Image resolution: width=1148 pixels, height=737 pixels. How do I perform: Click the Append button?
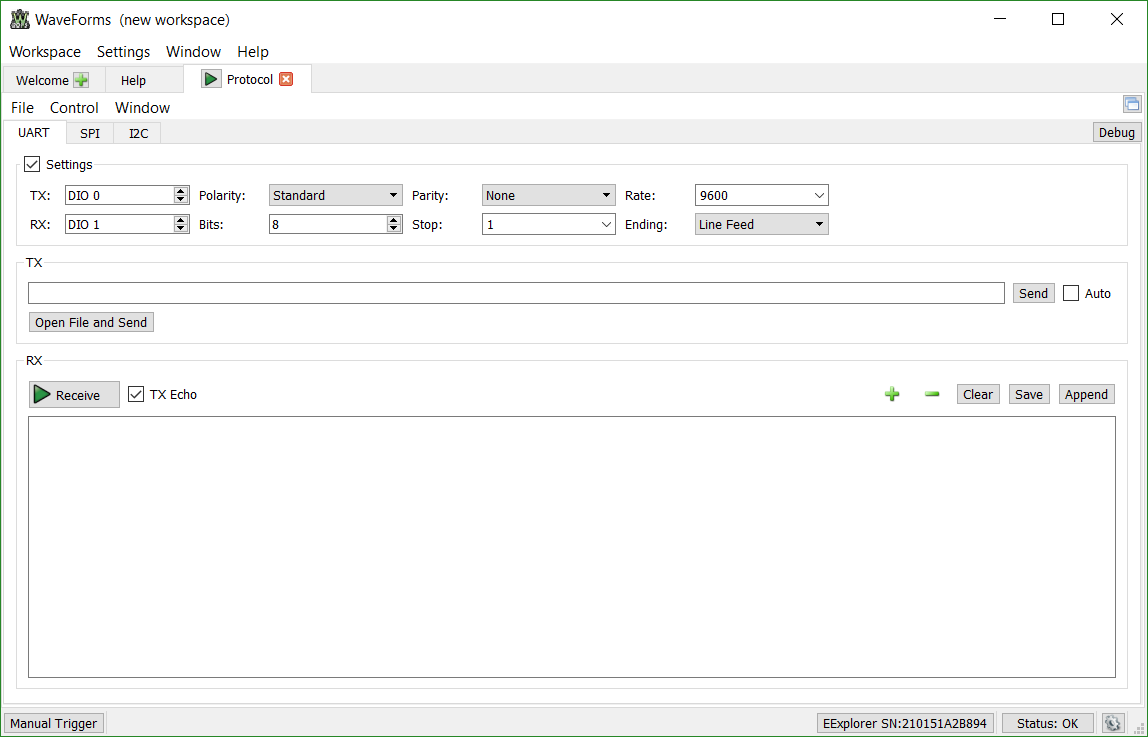click(x=1086, y=394)
